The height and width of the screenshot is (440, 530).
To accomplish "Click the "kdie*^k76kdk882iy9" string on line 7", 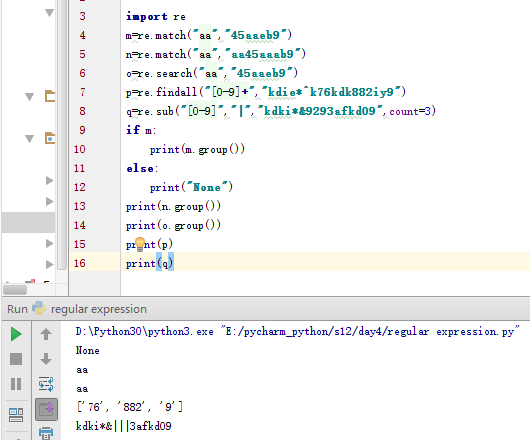I will tap(331, 92).
